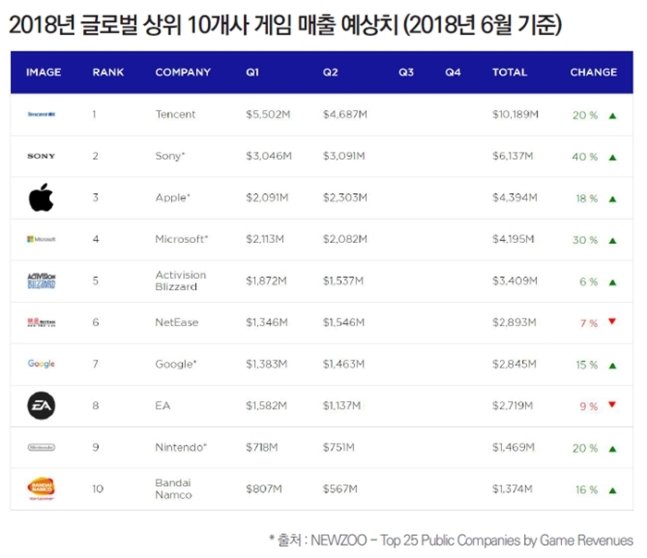Click Activision Blizzard Q1 $1,872M

tap(266, 281)
